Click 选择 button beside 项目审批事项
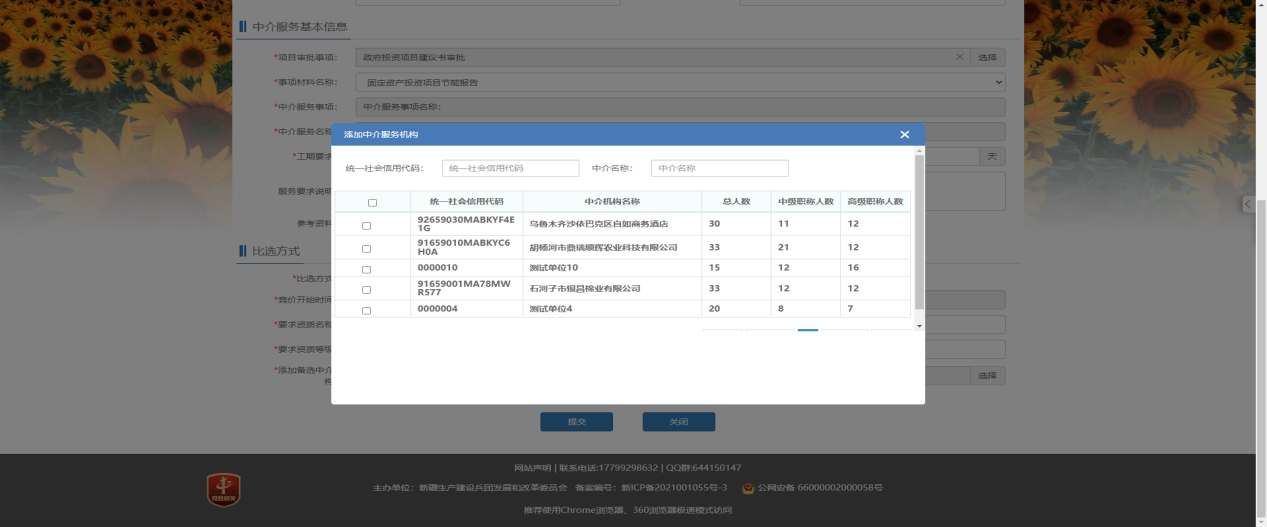 (987, 57)
